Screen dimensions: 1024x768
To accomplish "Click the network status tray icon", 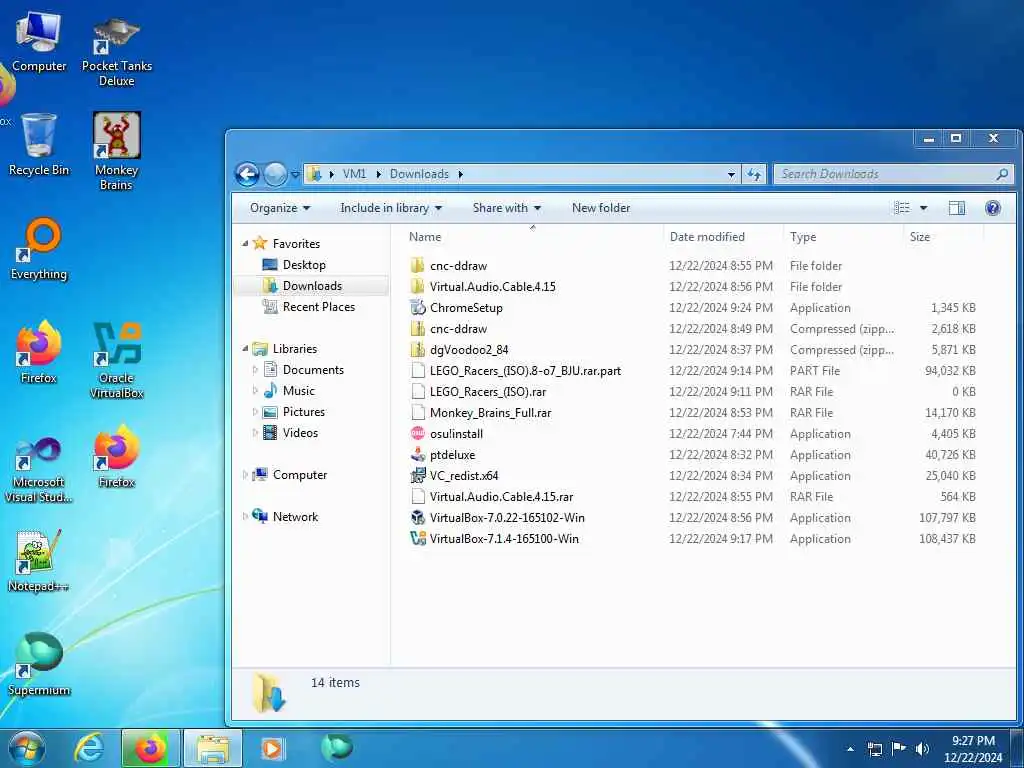I will 874,749.
